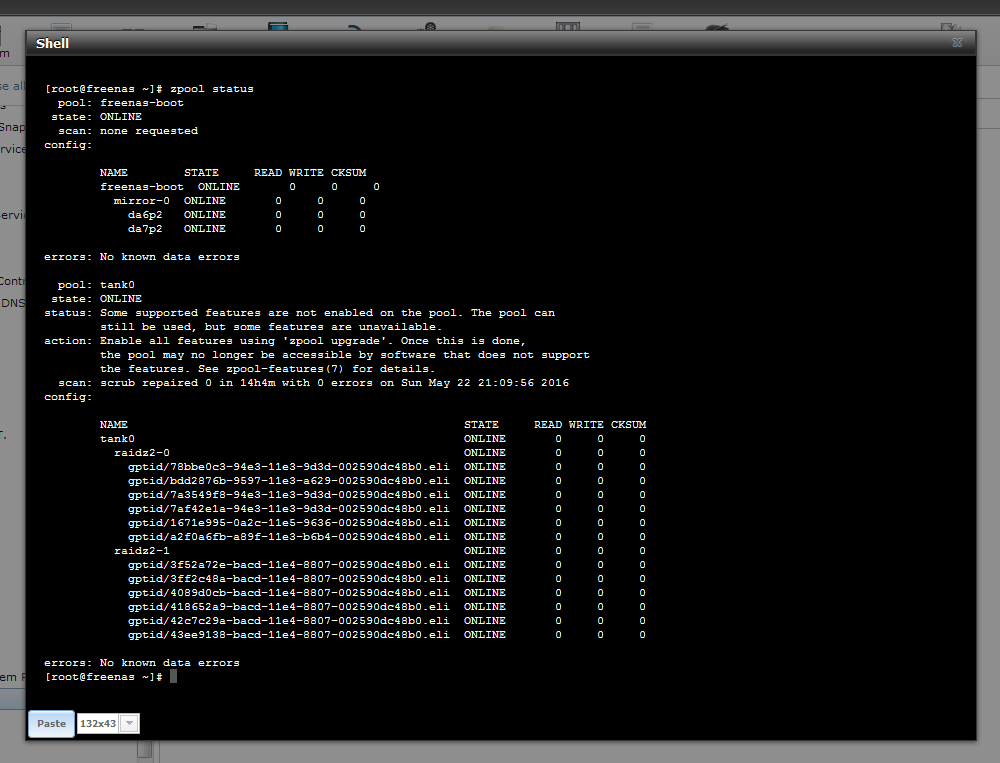Image resolution: width=1000 pixels, height=763 pixels.
Task: Click gptid/43ee9138 device entry
Action: (x=288, y=635)
